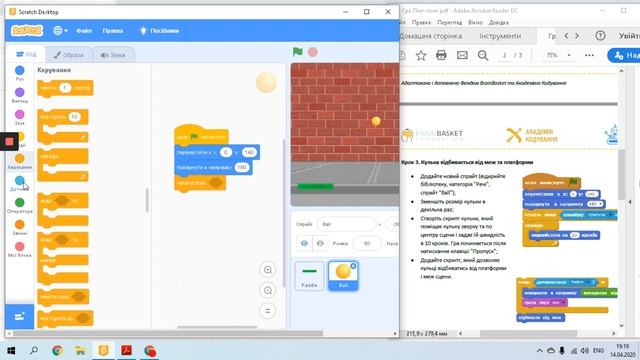Viewport: 640px width, 360px height.
Task: Open Google Chrome from the taskbar
Action: point(57,351)
